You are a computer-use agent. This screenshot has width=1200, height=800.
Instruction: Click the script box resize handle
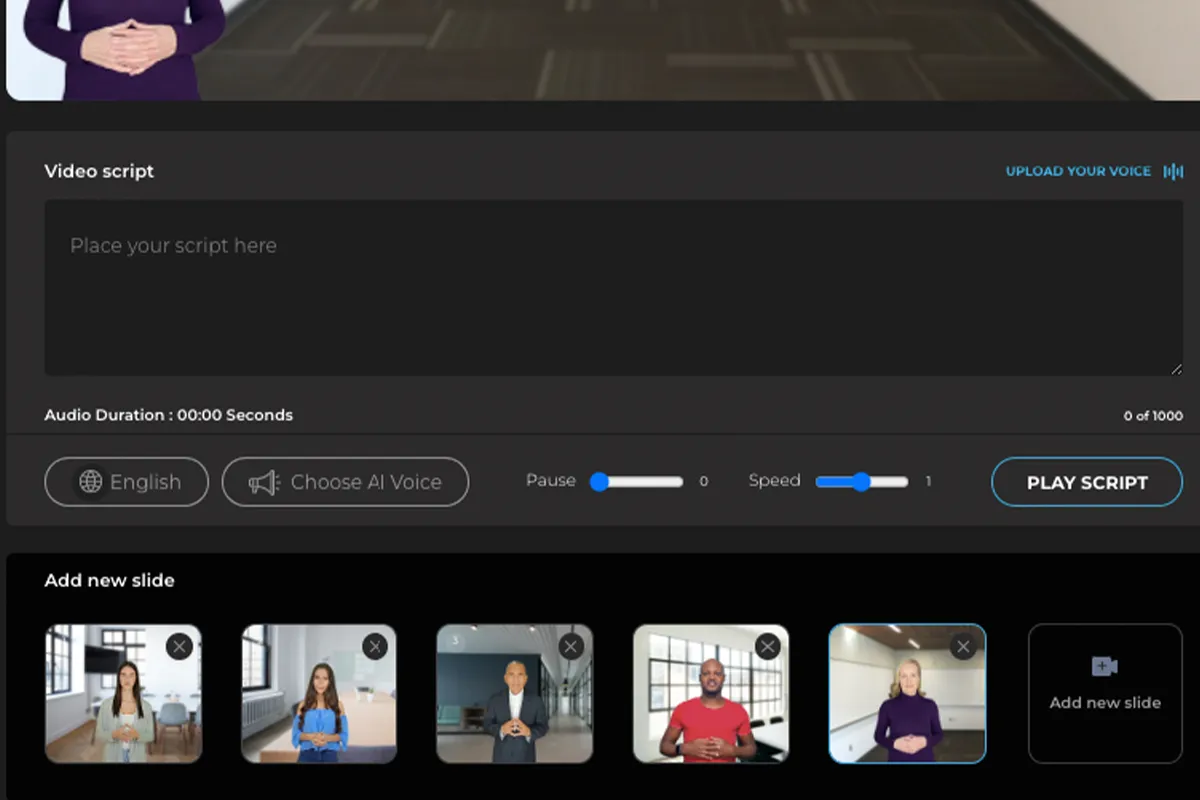1176,369
